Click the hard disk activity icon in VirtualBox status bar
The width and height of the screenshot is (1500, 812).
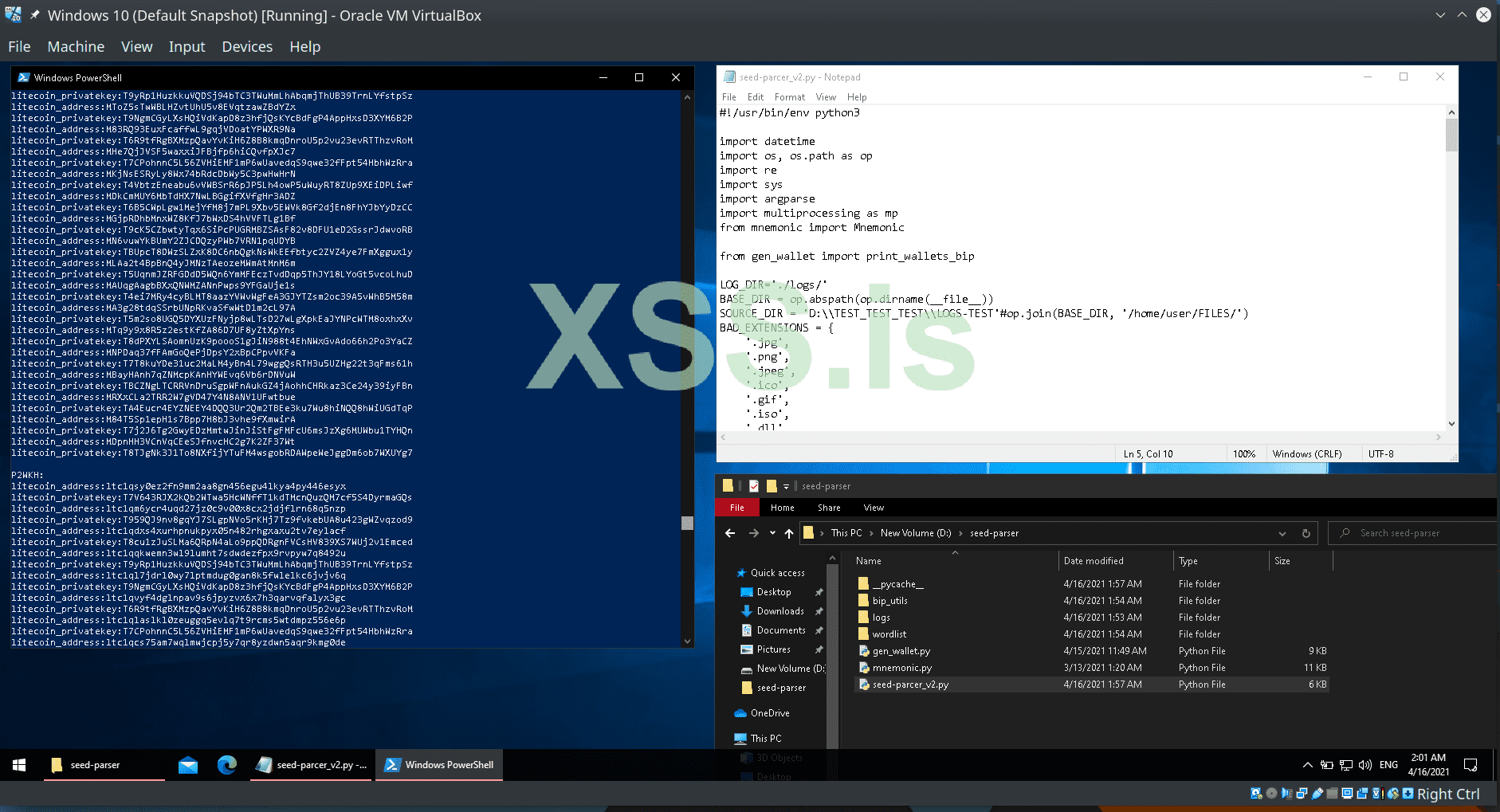(1256, 794)
